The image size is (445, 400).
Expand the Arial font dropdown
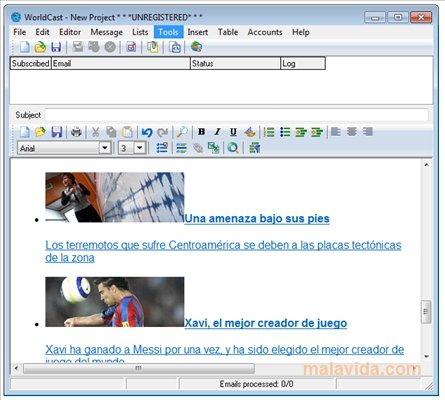pyautogui.click(x=105, y=148)
